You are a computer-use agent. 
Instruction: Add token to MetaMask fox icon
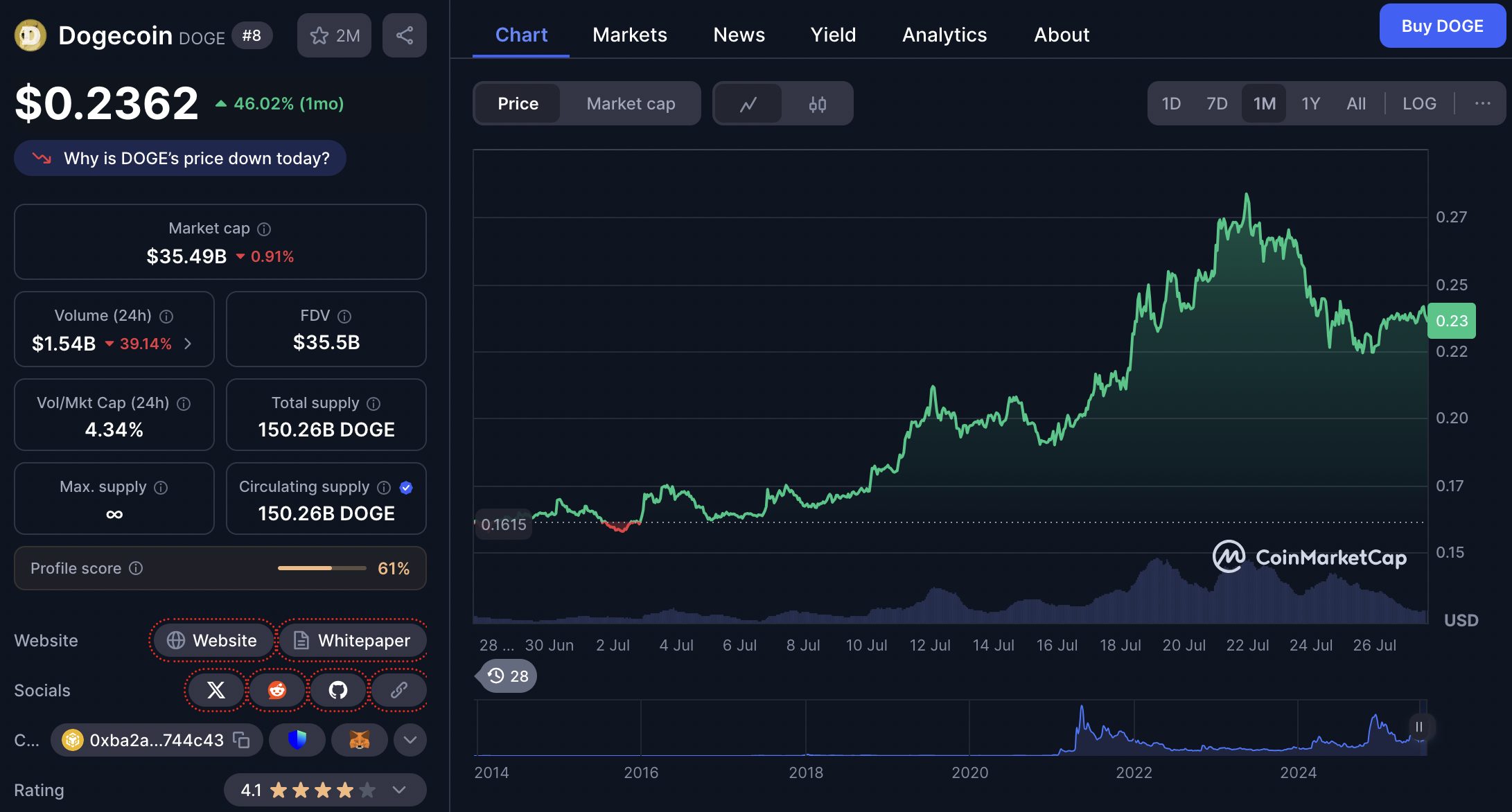[x=360, y=740]
